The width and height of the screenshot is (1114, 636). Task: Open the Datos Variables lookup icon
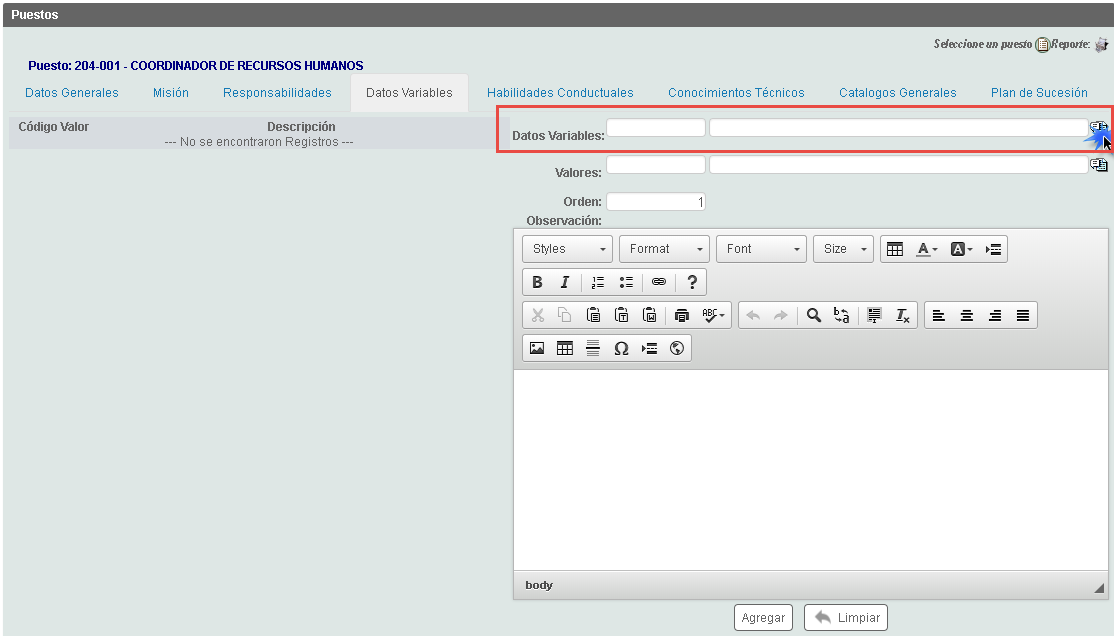click(1098, 128)
